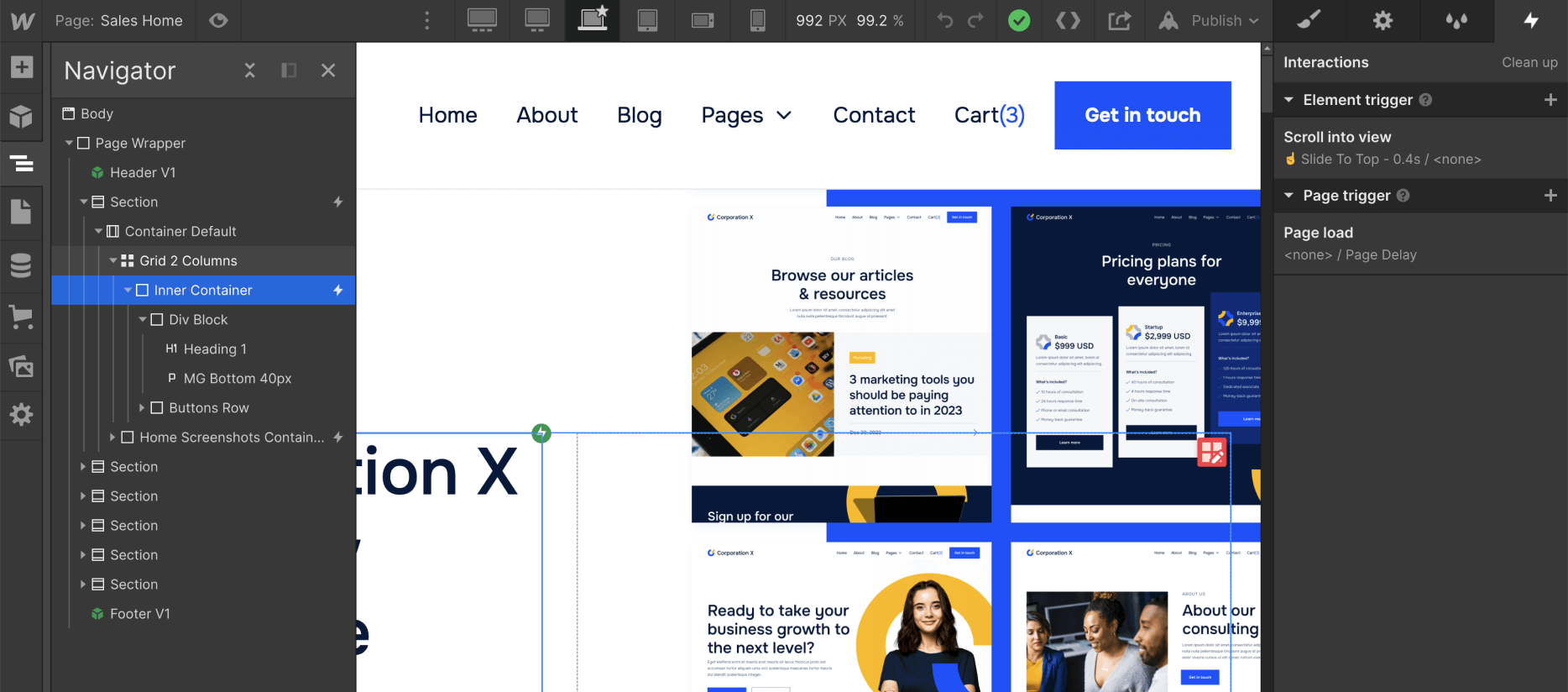The width and height of the screenshot is (1568, 692).
Task: Open the three-dot options menu
Action: tap(426, 20)
